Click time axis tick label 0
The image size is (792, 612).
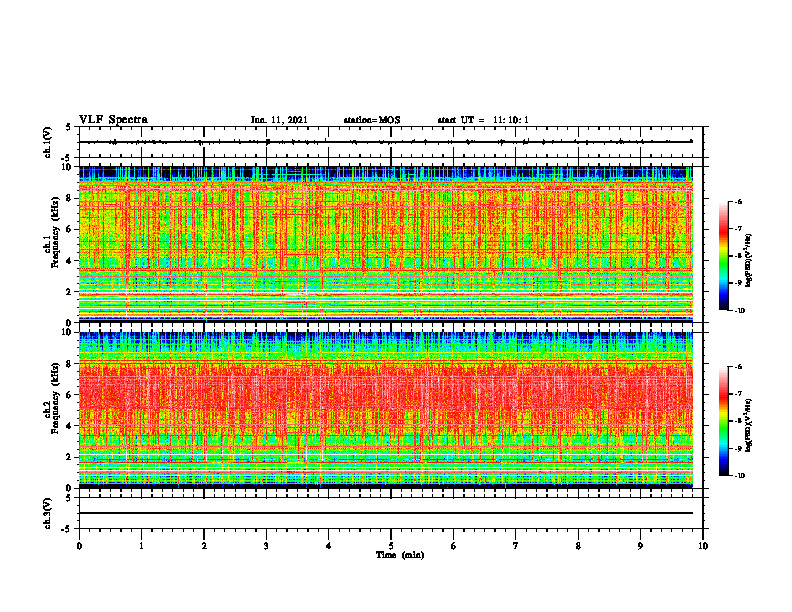pos(79,546)
